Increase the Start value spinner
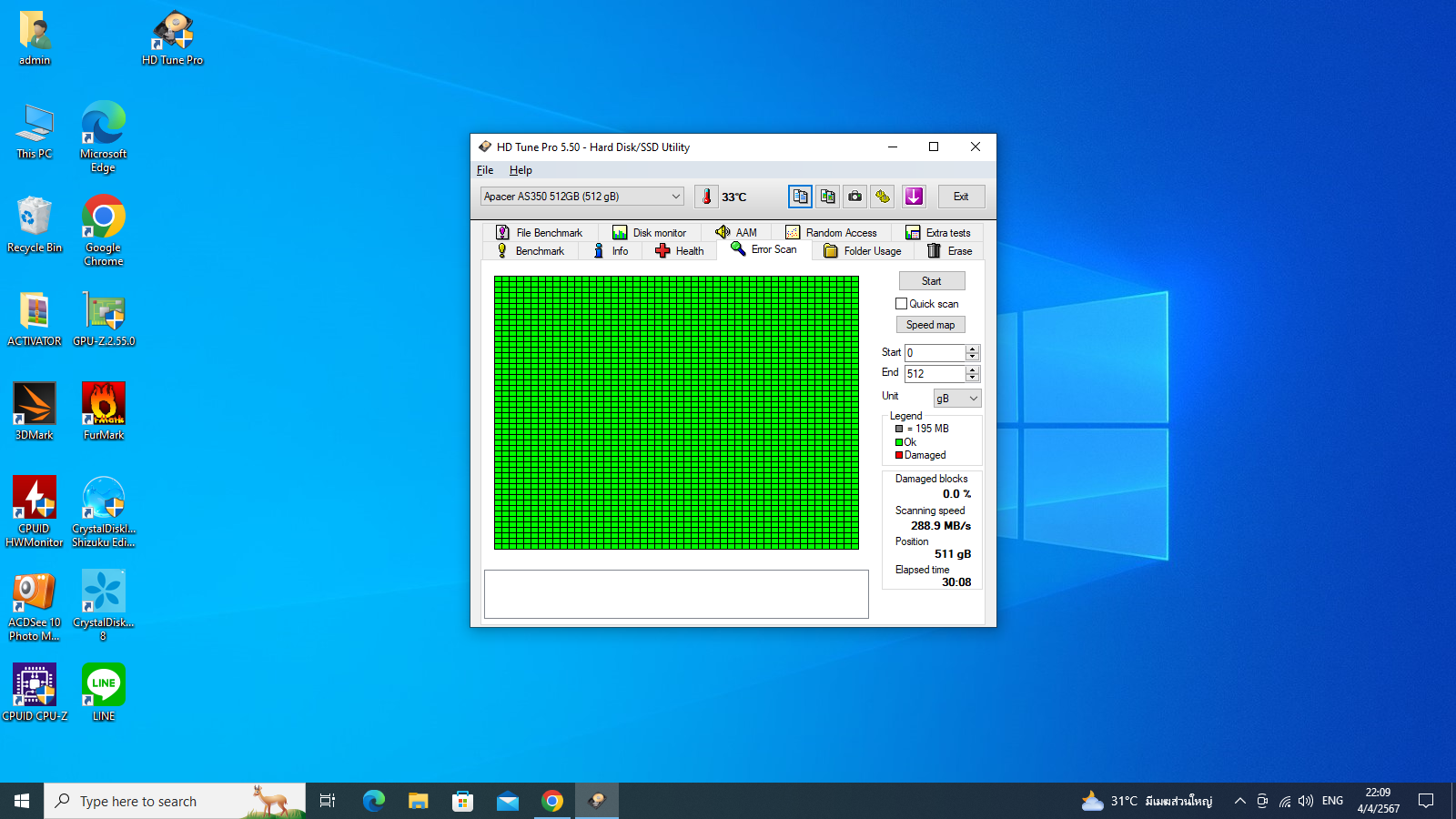Image resolution: width=1456 pixels, height=819 pixels. (x=973, y=349)
